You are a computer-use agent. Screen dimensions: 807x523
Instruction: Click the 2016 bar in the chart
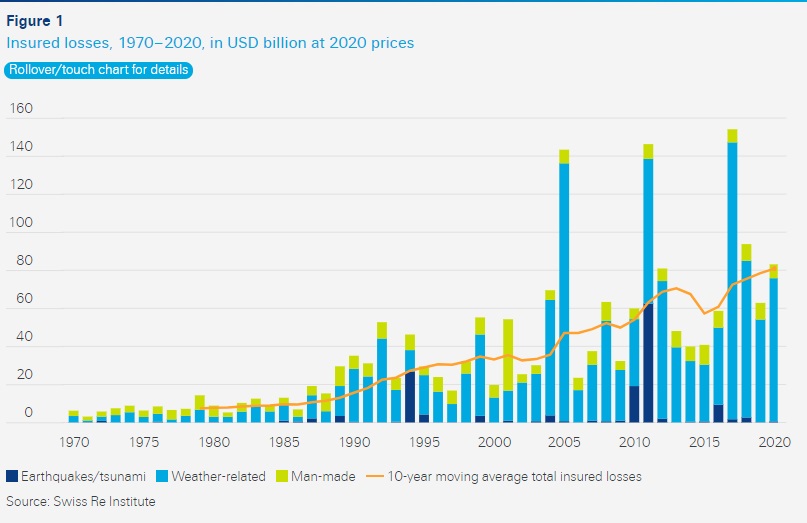click(718, 367)
